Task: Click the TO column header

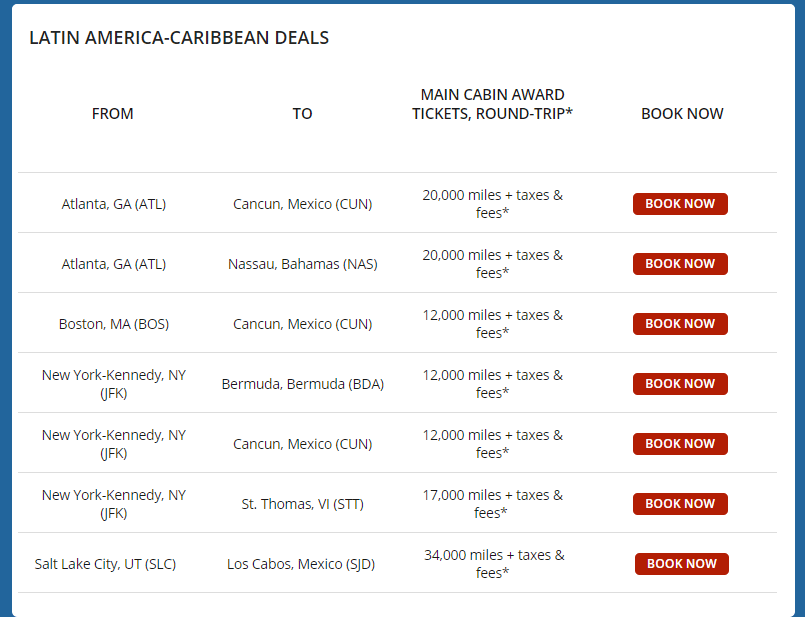Action: pyautogui.click(x=302, y=114)
